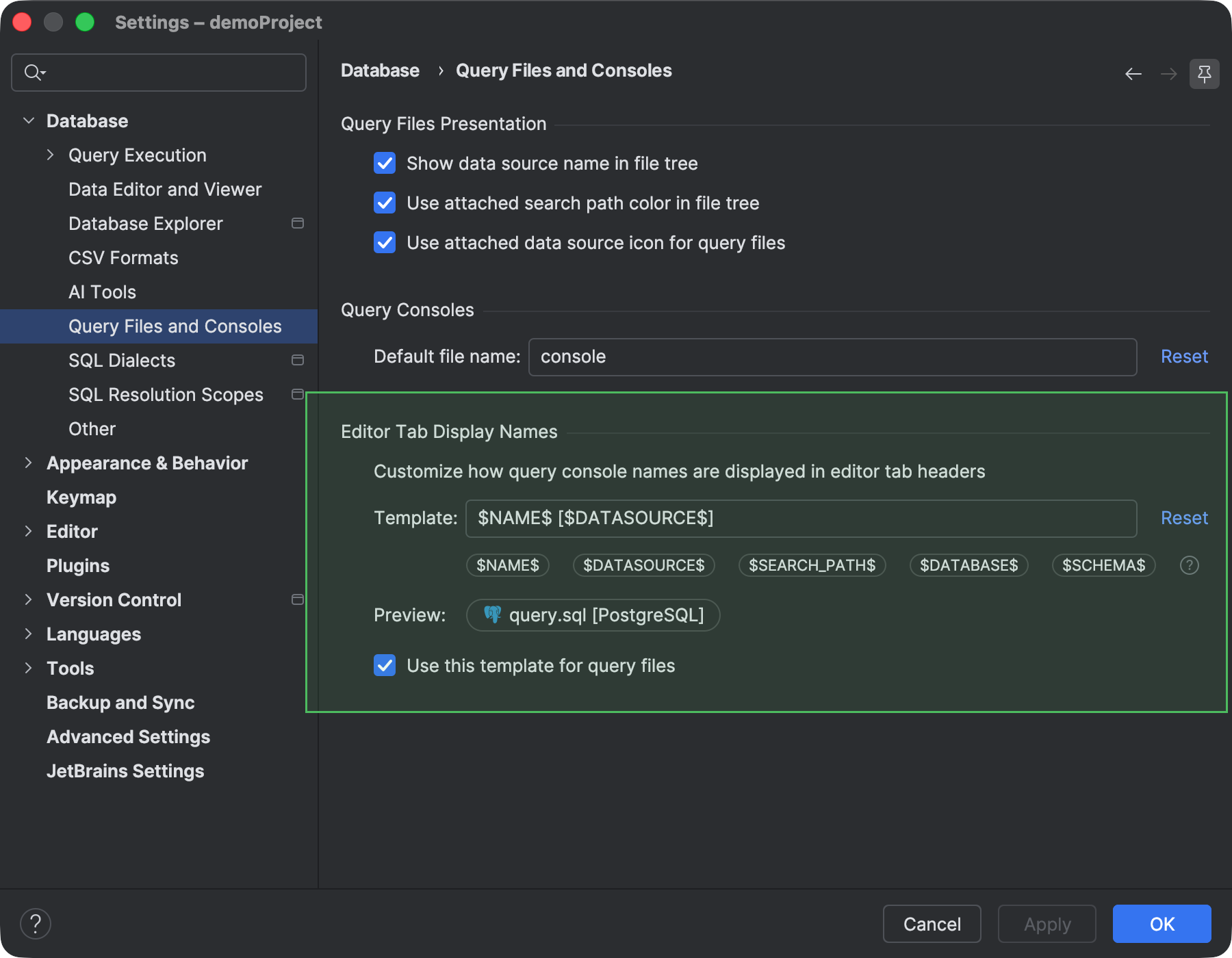Viewport: 1232px width, 958px height.
Task: Toggle Use attached search path color checkbox
Action: [x=385, y=203]
